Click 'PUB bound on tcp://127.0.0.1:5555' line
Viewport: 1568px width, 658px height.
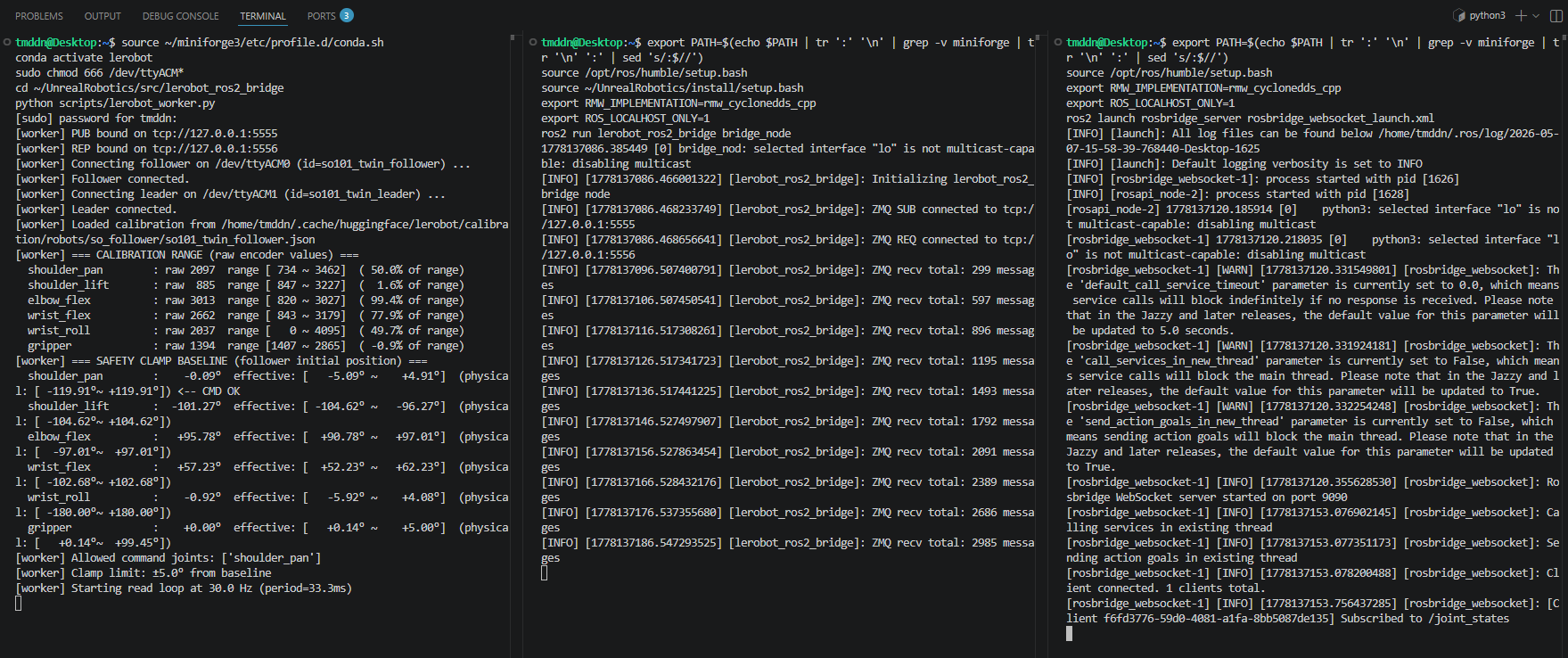[x=146, y=133]
